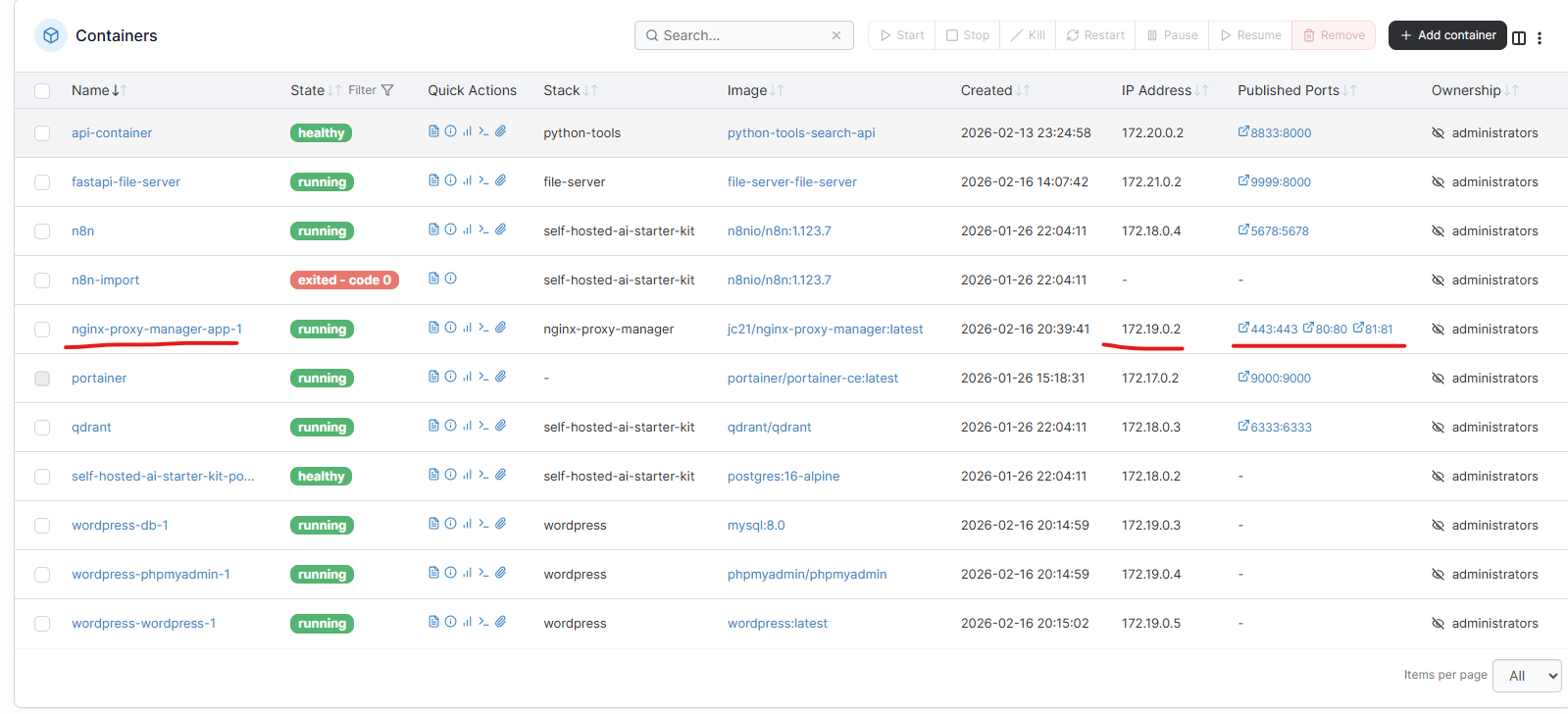Sort containers by Stack column
Viewport: 1568px width, 714px height.
click(x=570, y=90)
